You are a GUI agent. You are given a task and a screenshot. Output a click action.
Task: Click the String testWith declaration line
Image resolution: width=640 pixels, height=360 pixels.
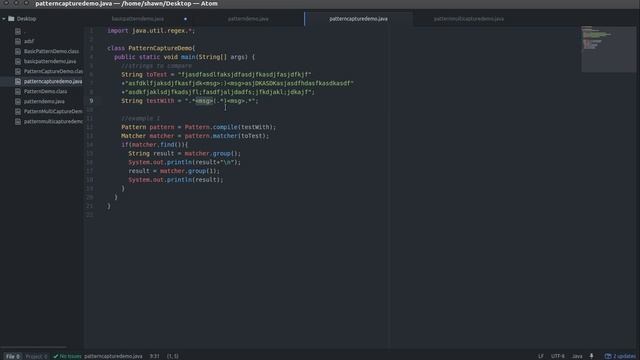pos(190,101)
